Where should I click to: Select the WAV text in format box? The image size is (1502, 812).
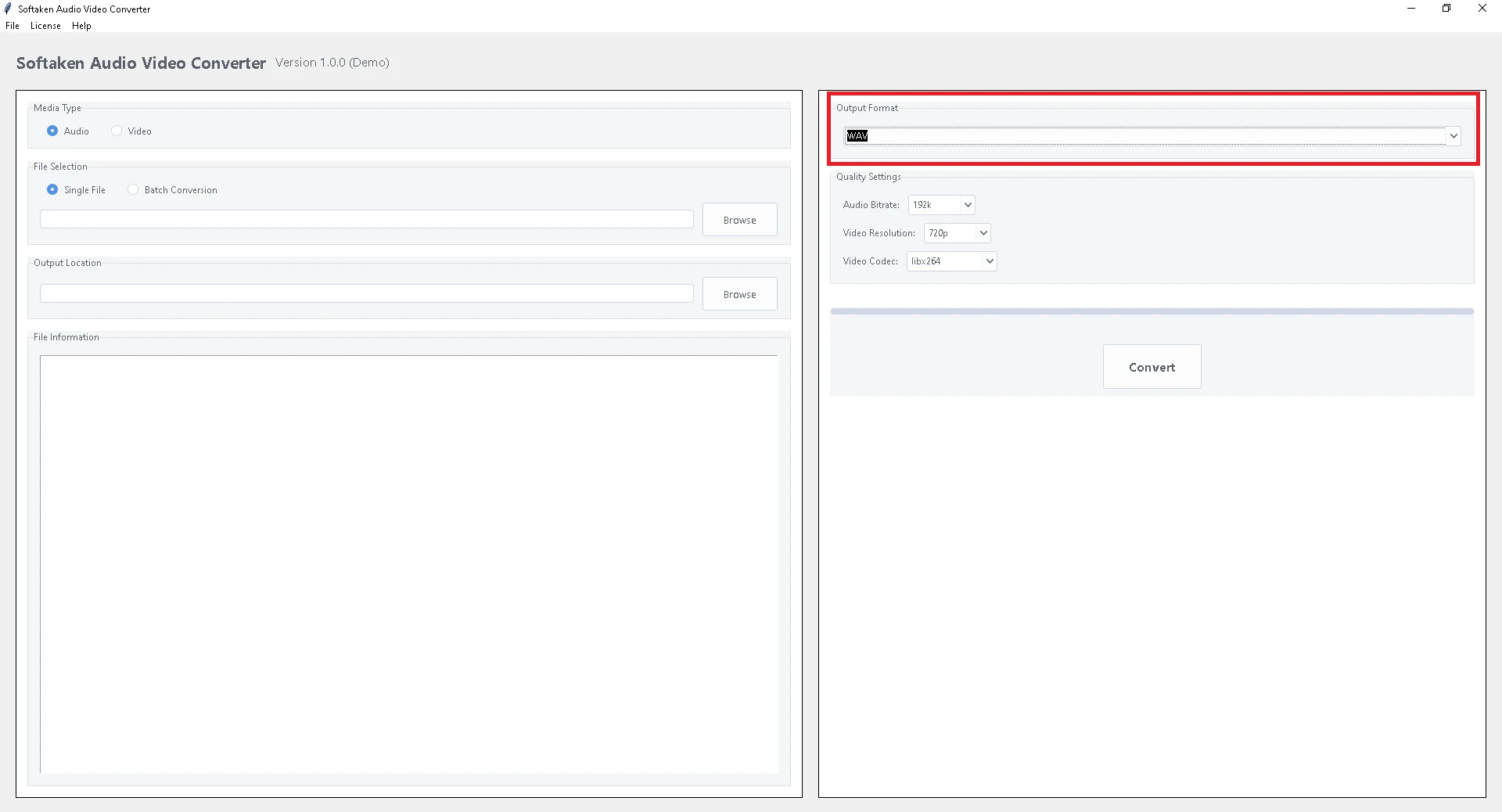857,135
